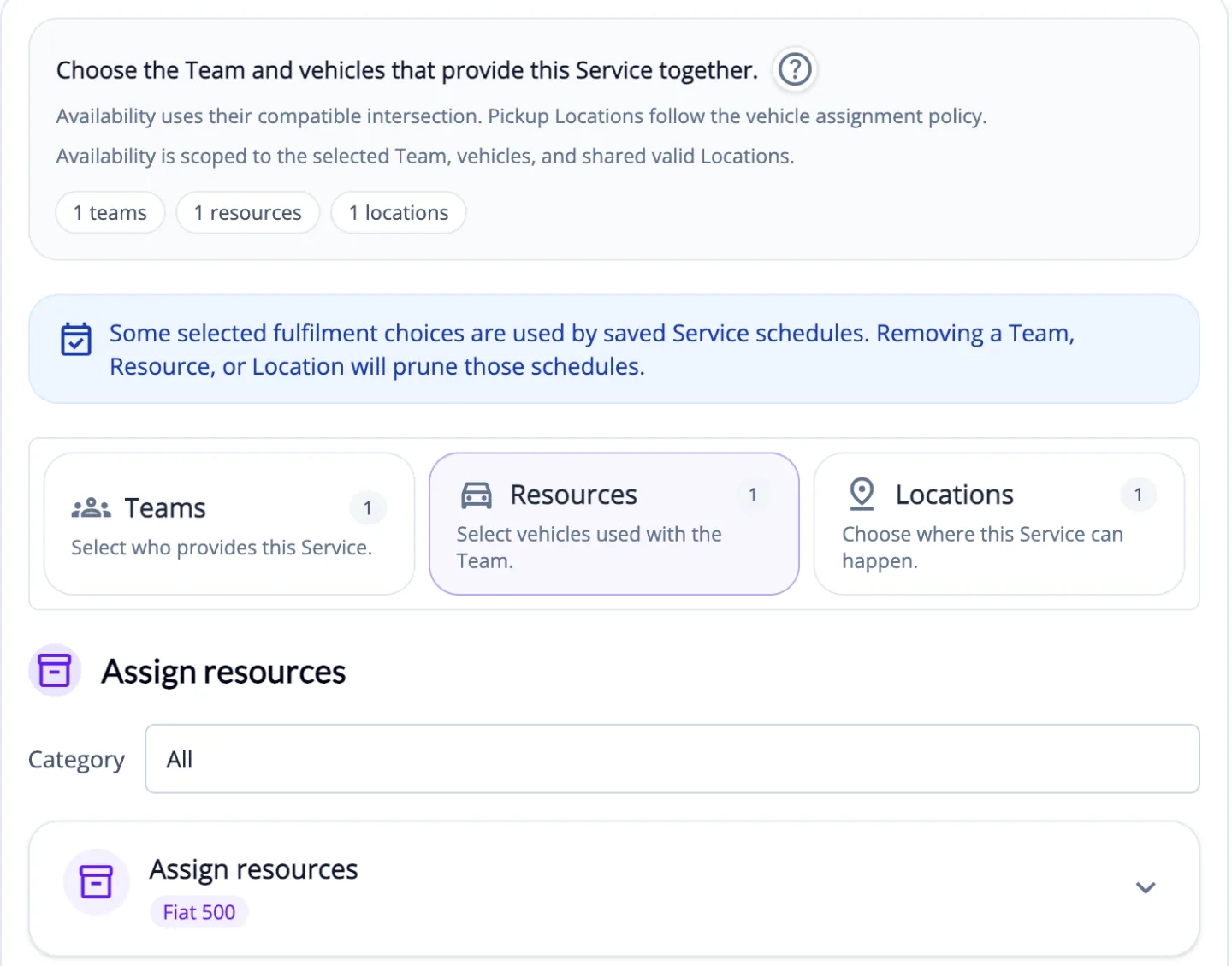This screenshot has height=966, width=1232.
Task: Click the help question mark icon
Action: pos(795,69)
